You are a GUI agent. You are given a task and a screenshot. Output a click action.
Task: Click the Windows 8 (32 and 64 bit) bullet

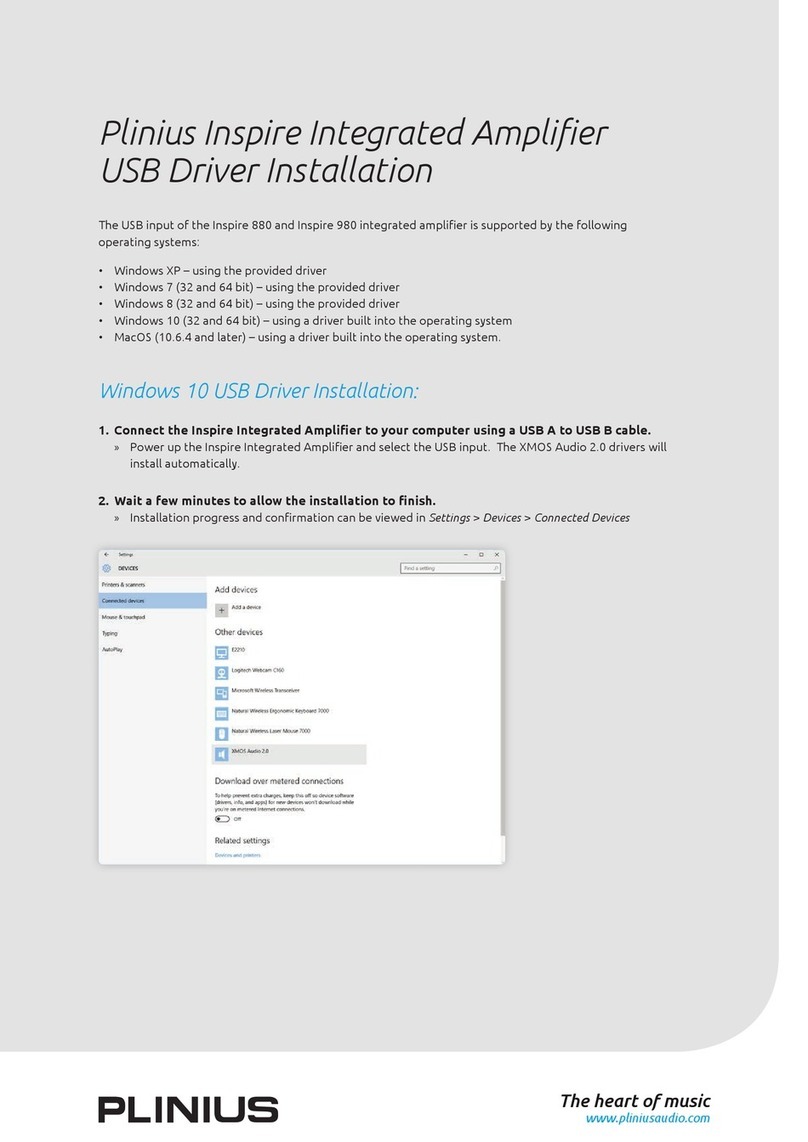(x=256, y=304)
